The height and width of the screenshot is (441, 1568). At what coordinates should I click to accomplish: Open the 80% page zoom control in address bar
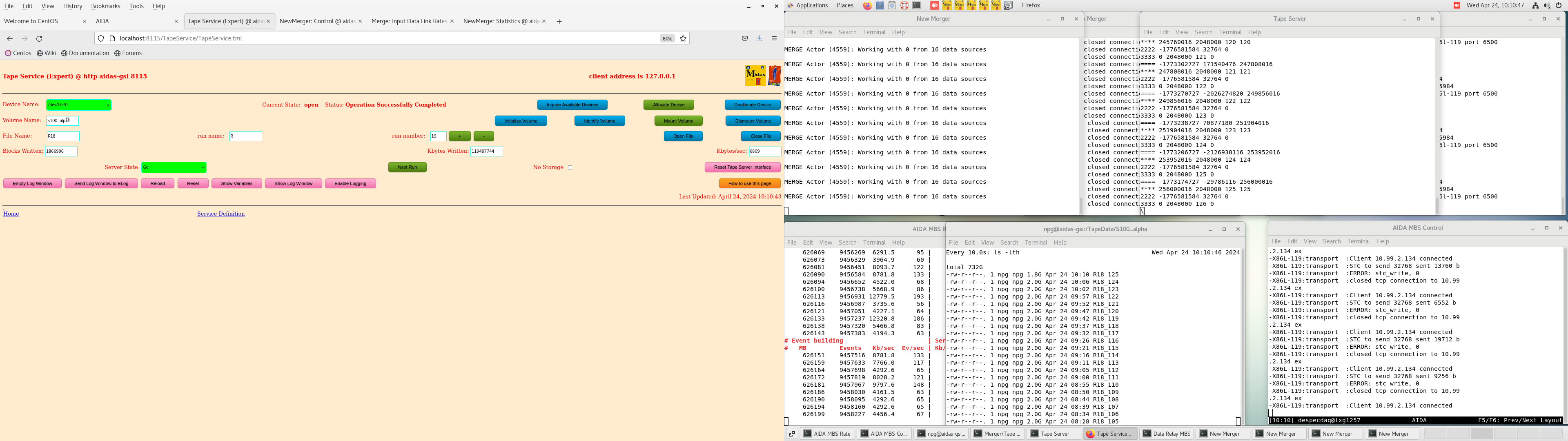tap(667, 38)
